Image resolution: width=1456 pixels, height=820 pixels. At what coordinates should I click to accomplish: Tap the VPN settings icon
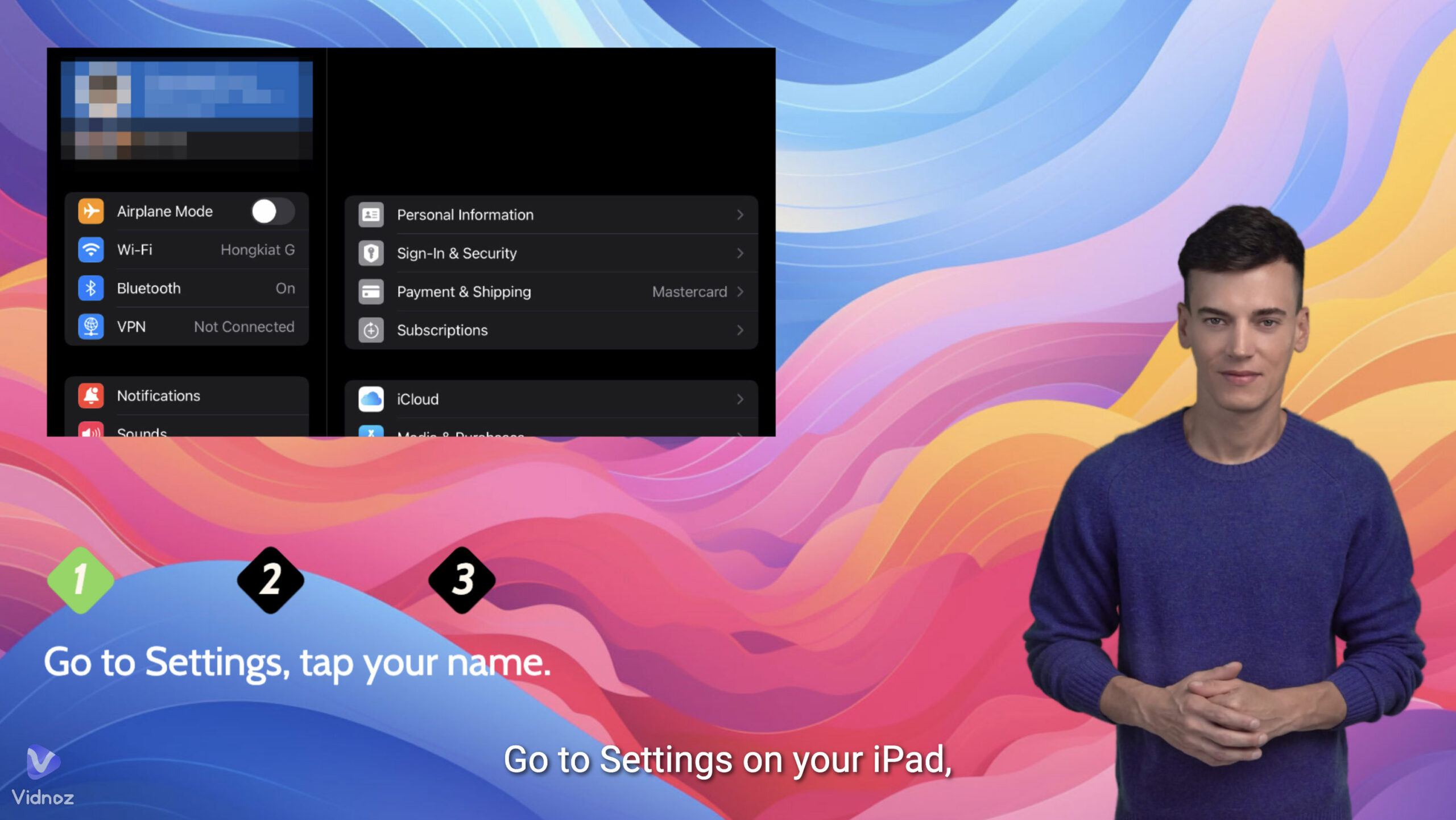click(x=91, y=327)
